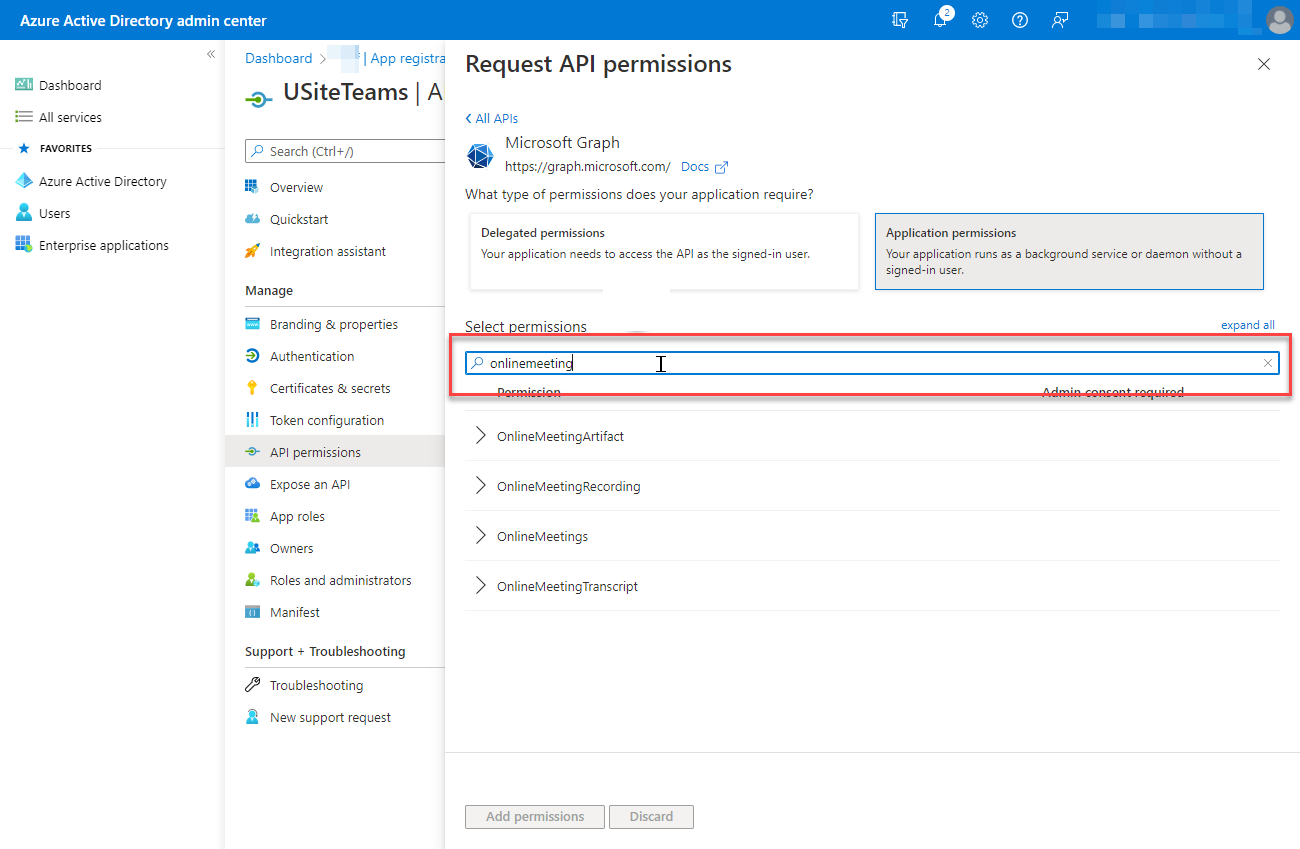The image size is (1300, 849).
Task: Expand OnlineMeetingRecording permission group
Action: [x=481, y=486]
